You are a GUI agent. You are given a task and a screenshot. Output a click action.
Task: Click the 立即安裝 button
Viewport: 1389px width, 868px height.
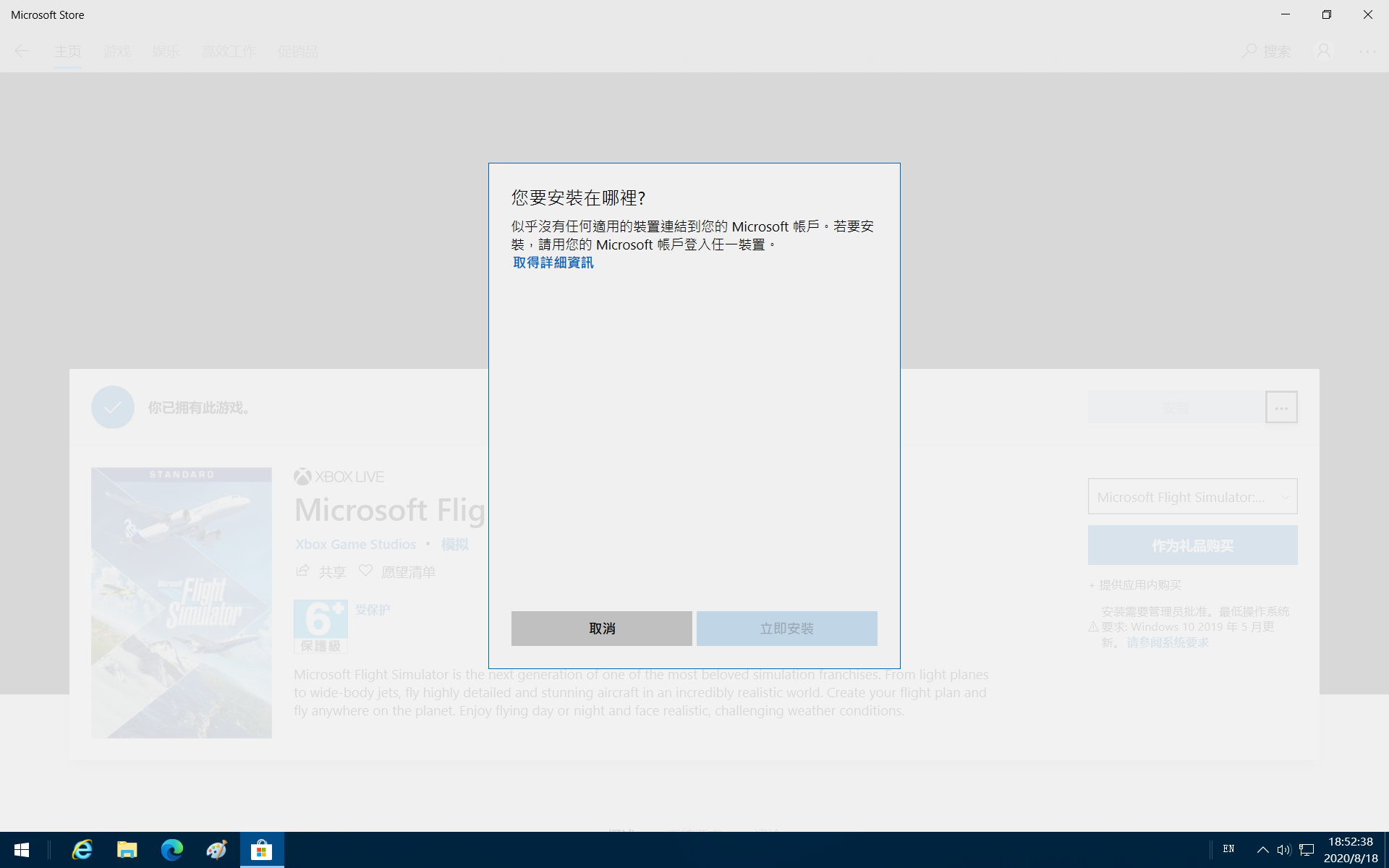point(786,629)
